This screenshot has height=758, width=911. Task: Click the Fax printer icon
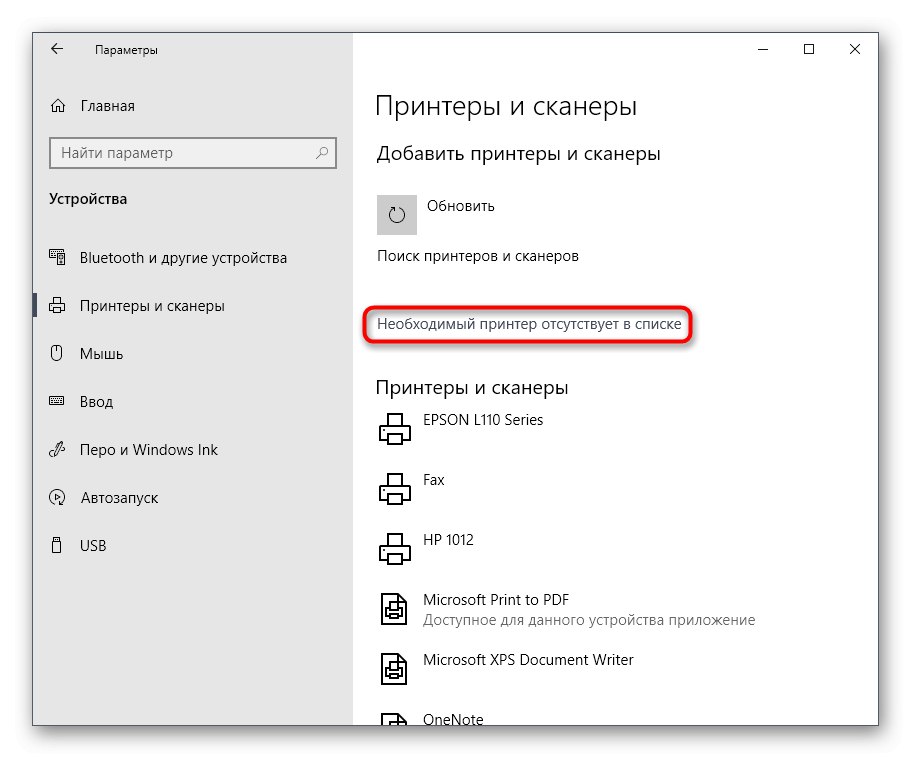pos(394,489)
